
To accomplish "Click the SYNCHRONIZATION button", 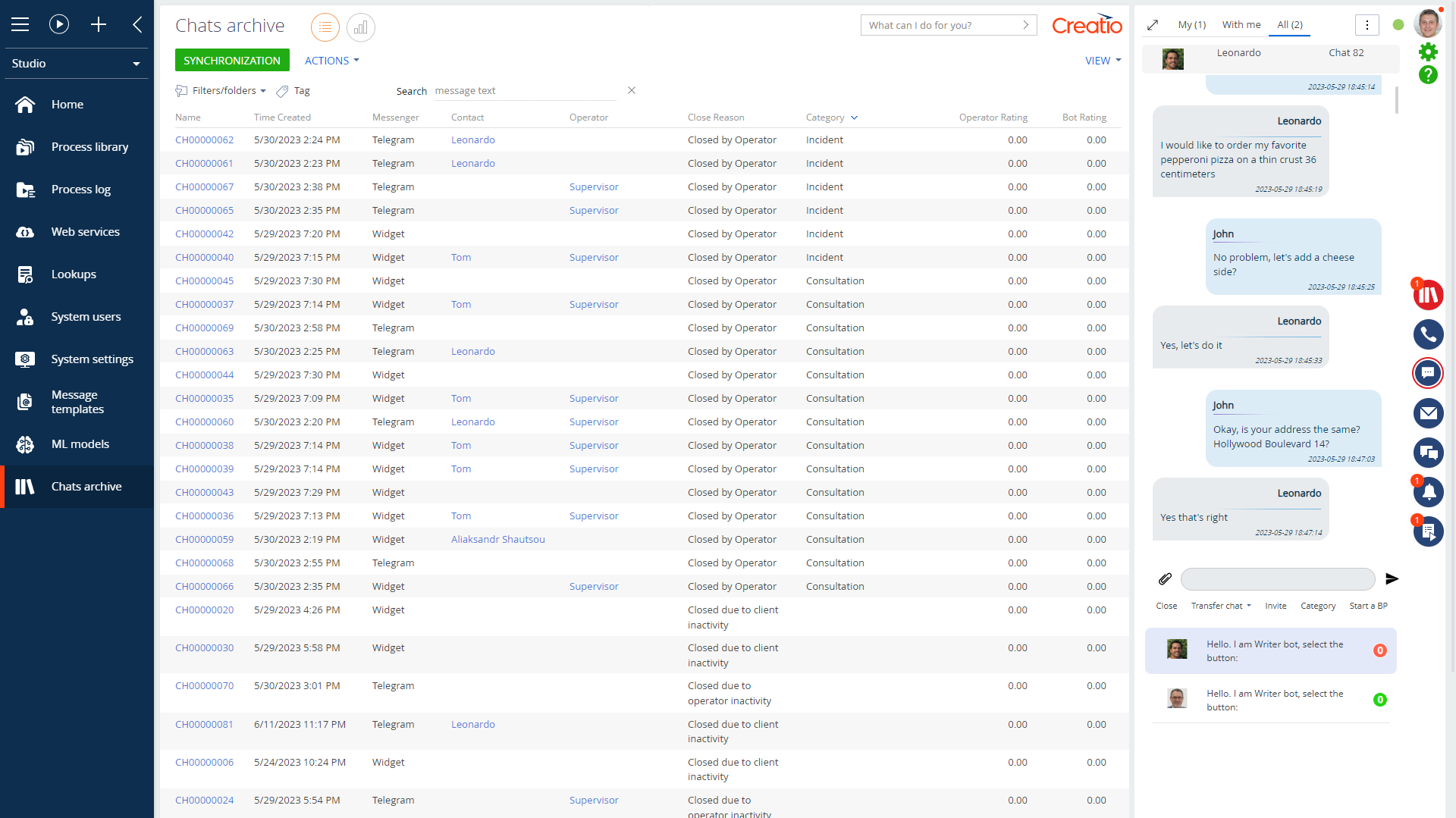I will 231,61.
